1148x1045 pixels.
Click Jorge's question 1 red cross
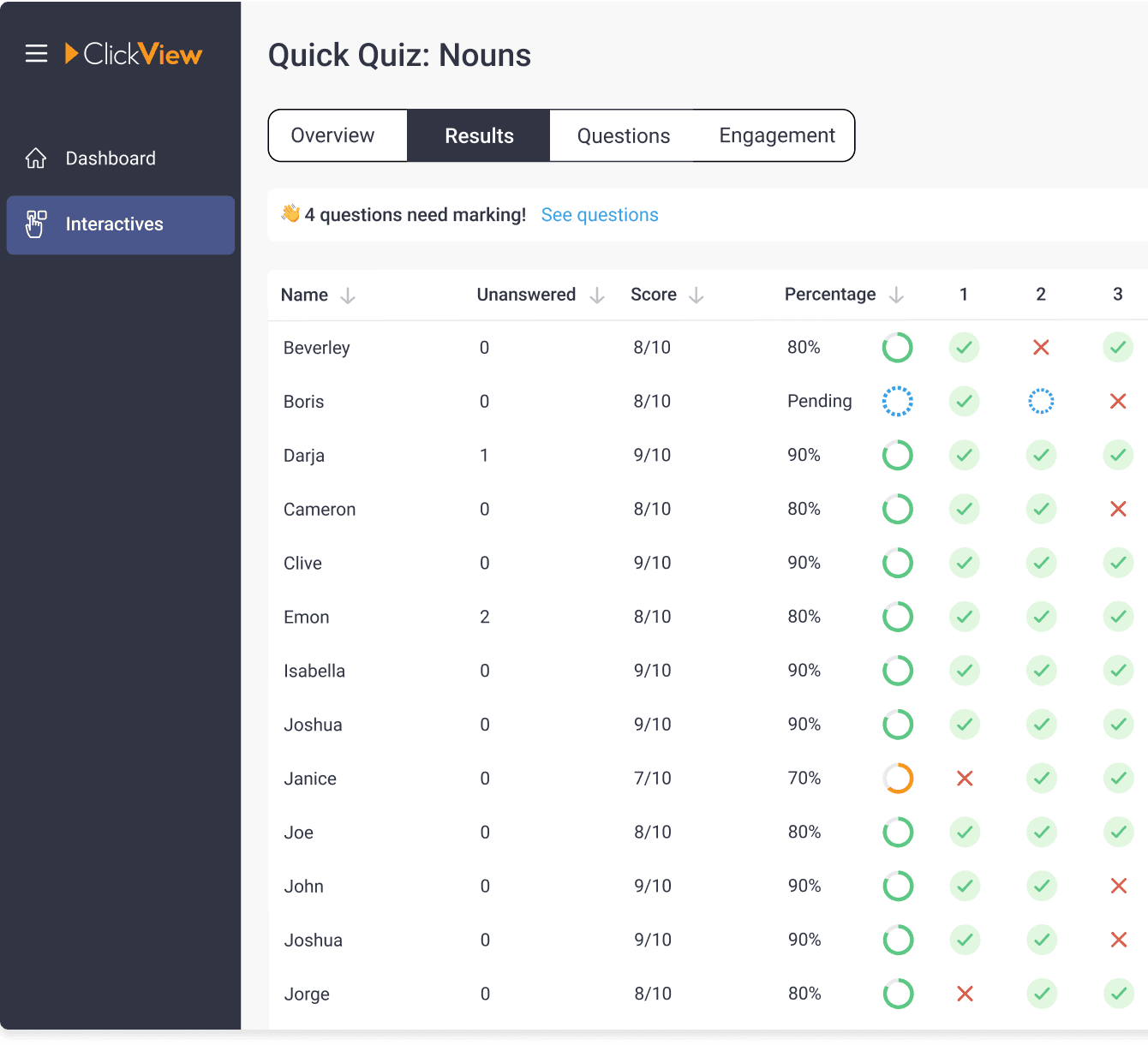[x=965, y=994]
